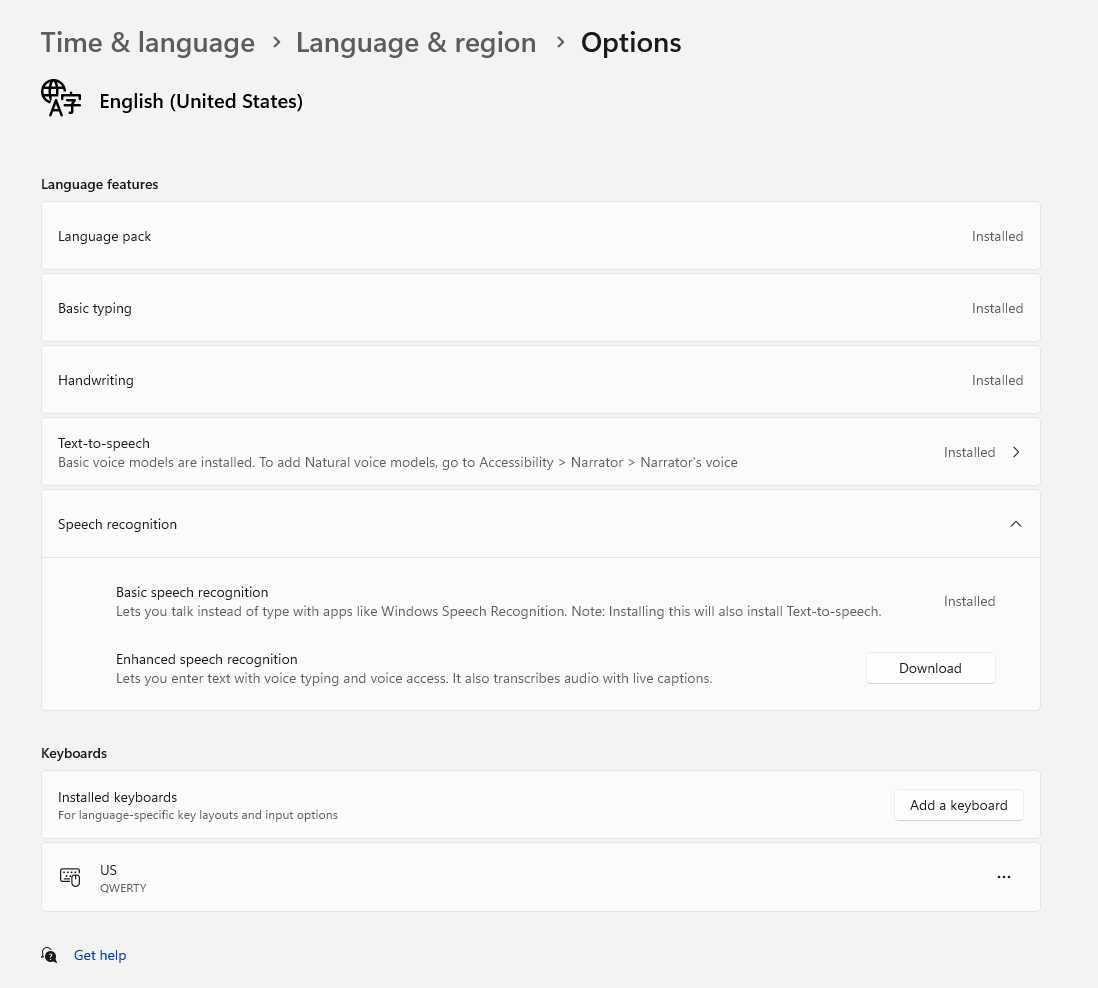
Task: Click the Get help headset icon
Action: pyautogui.click(x=49, y=955)
